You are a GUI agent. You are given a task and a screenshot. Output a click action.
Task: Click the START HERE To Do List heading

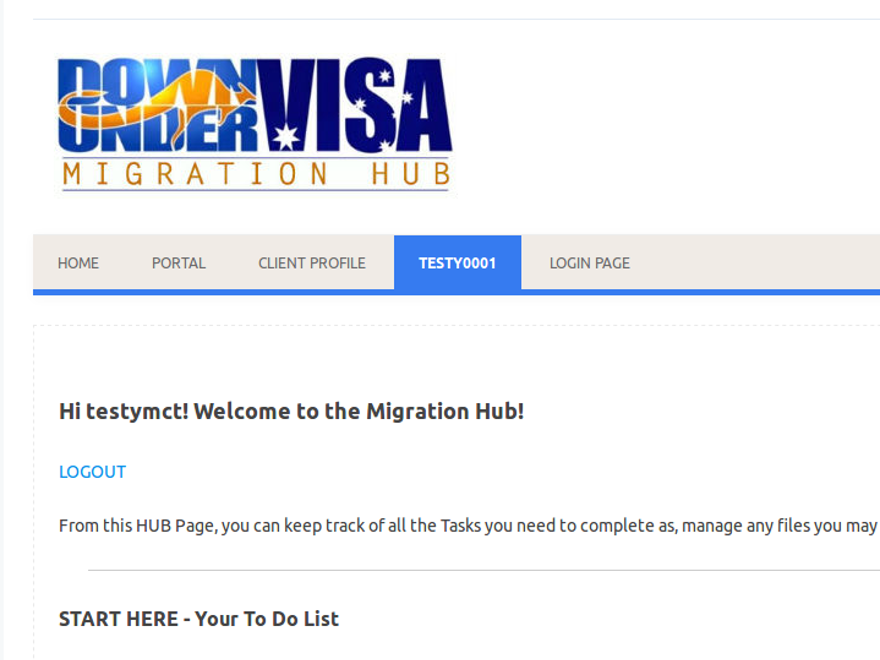[x=198, y=619]
